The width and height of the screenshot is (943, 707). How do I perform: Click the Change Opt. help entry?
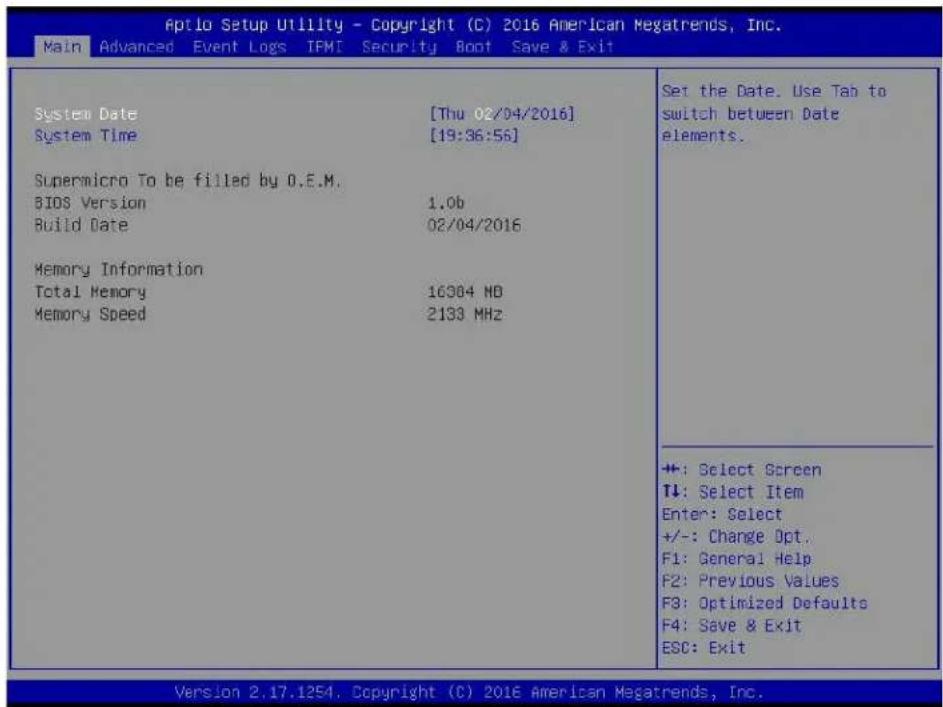[x=737, y=536]
